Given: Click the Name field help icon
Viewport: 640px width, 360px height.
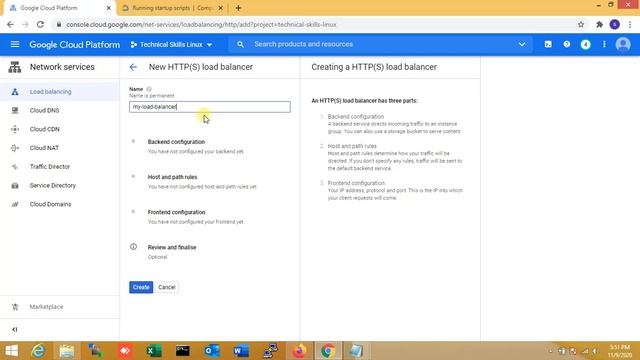Looking at the screenshot, I should (149, 89).
